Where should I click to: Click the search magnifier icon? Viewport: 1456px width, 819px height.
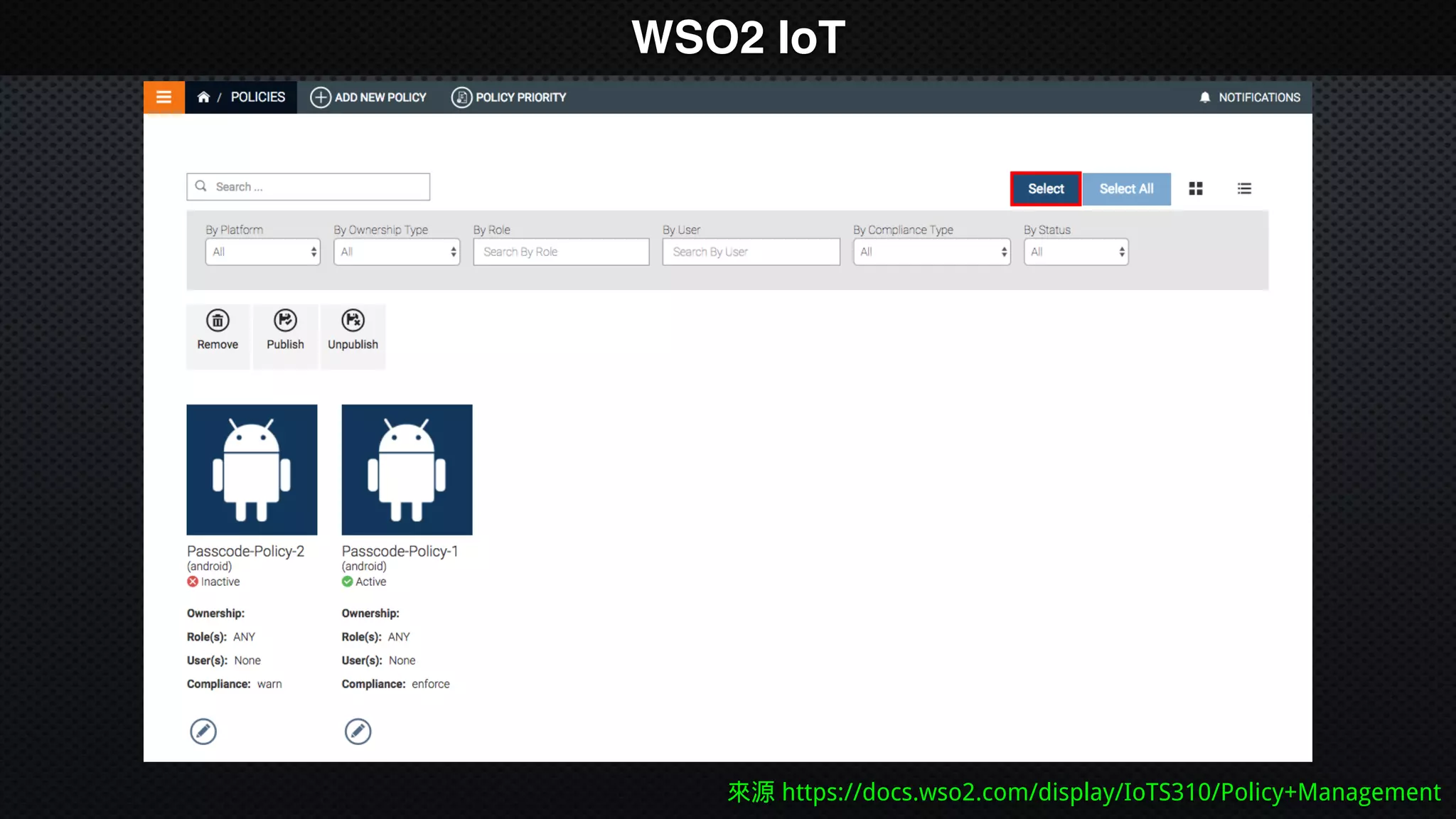pos(201,186)
